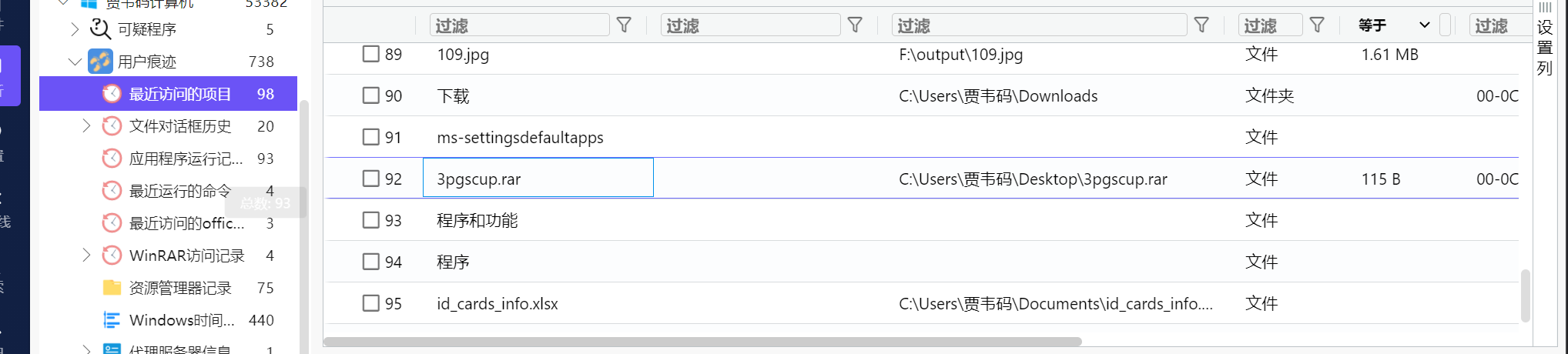Select checkbox for id_cards_info.xlsx row 95
This screenshot has height=354, width=1568.
pos(371,303)
